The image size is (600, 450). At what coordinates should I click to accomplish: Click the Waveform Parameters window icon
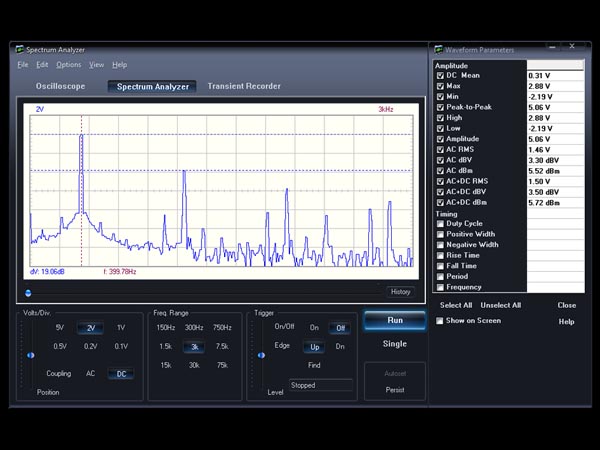(x=438, y=49)
